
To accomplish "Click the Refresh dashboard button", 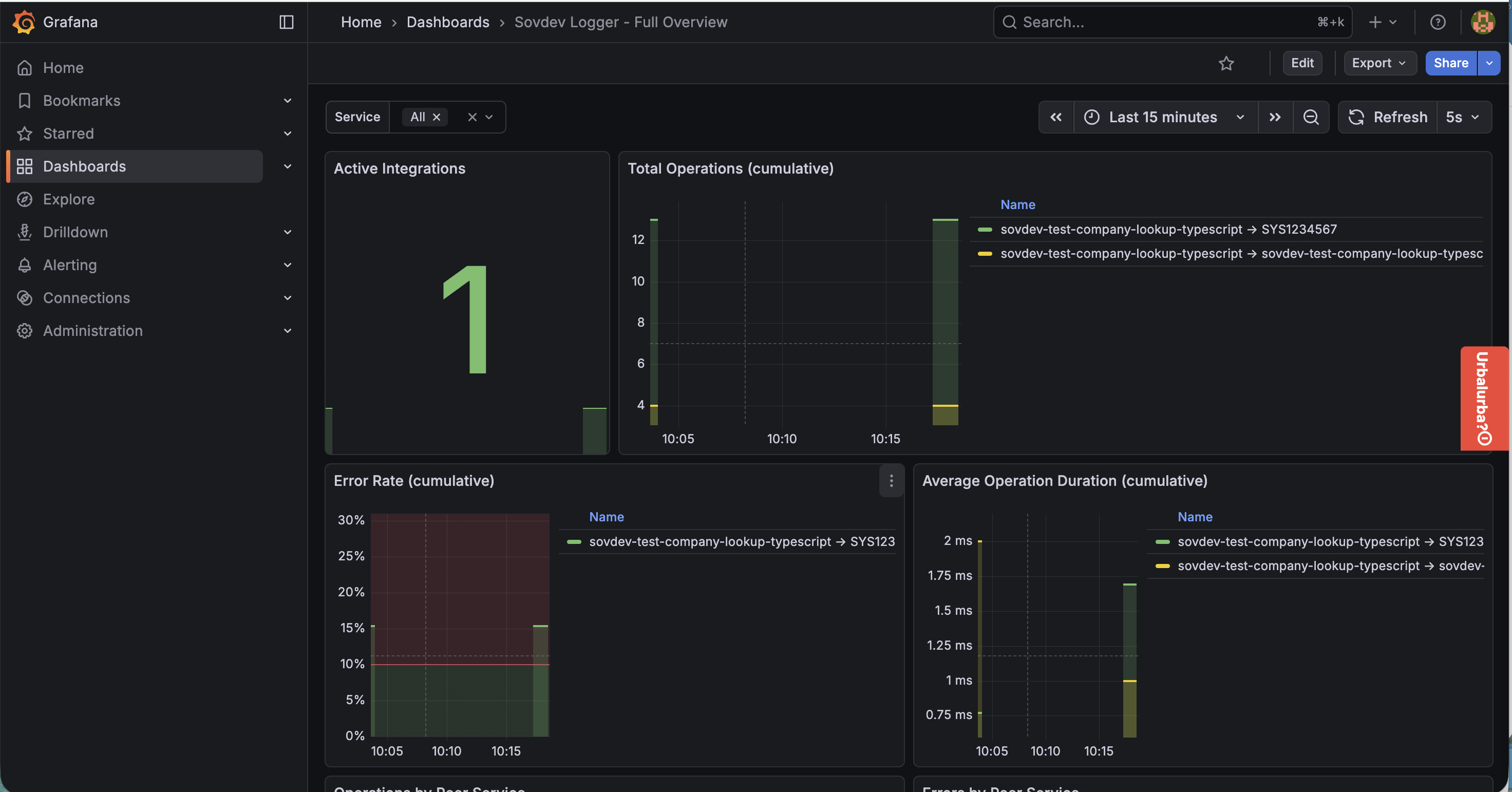I will 1388,117.
